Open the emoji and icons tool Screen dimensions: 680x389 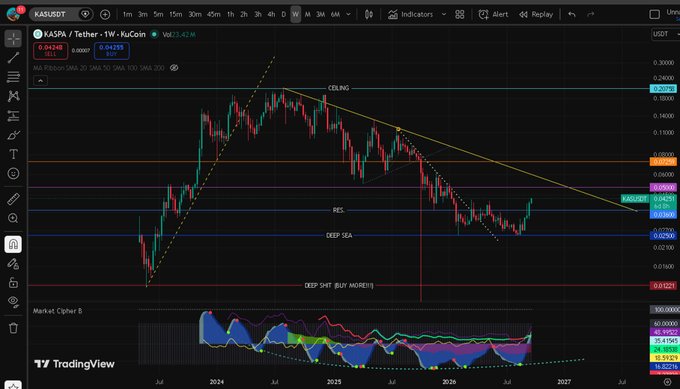(13, 173)
